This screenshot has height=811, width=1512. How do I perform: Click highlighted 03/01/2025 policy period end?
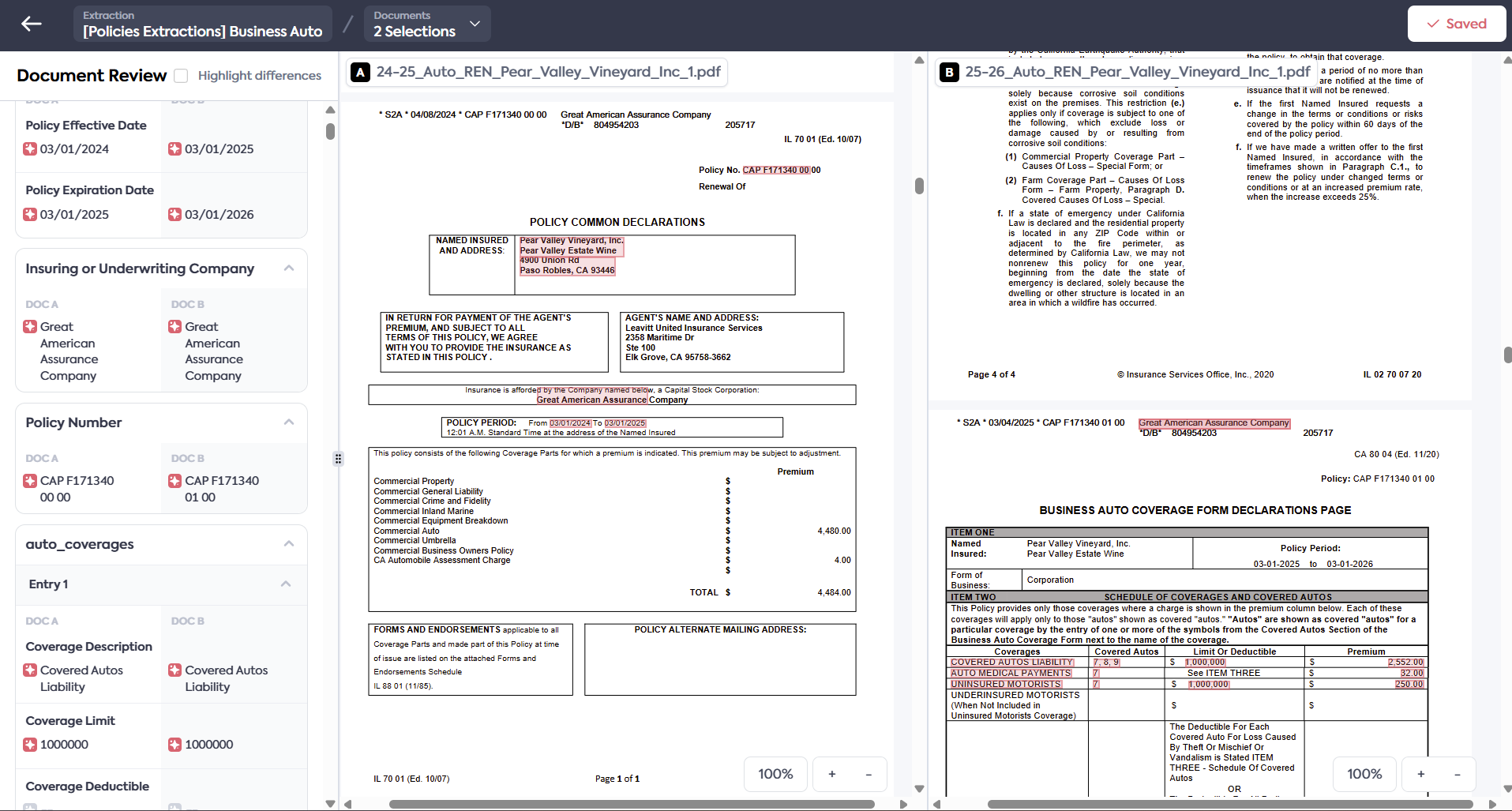pyautogui.click(x=625, y=423)
